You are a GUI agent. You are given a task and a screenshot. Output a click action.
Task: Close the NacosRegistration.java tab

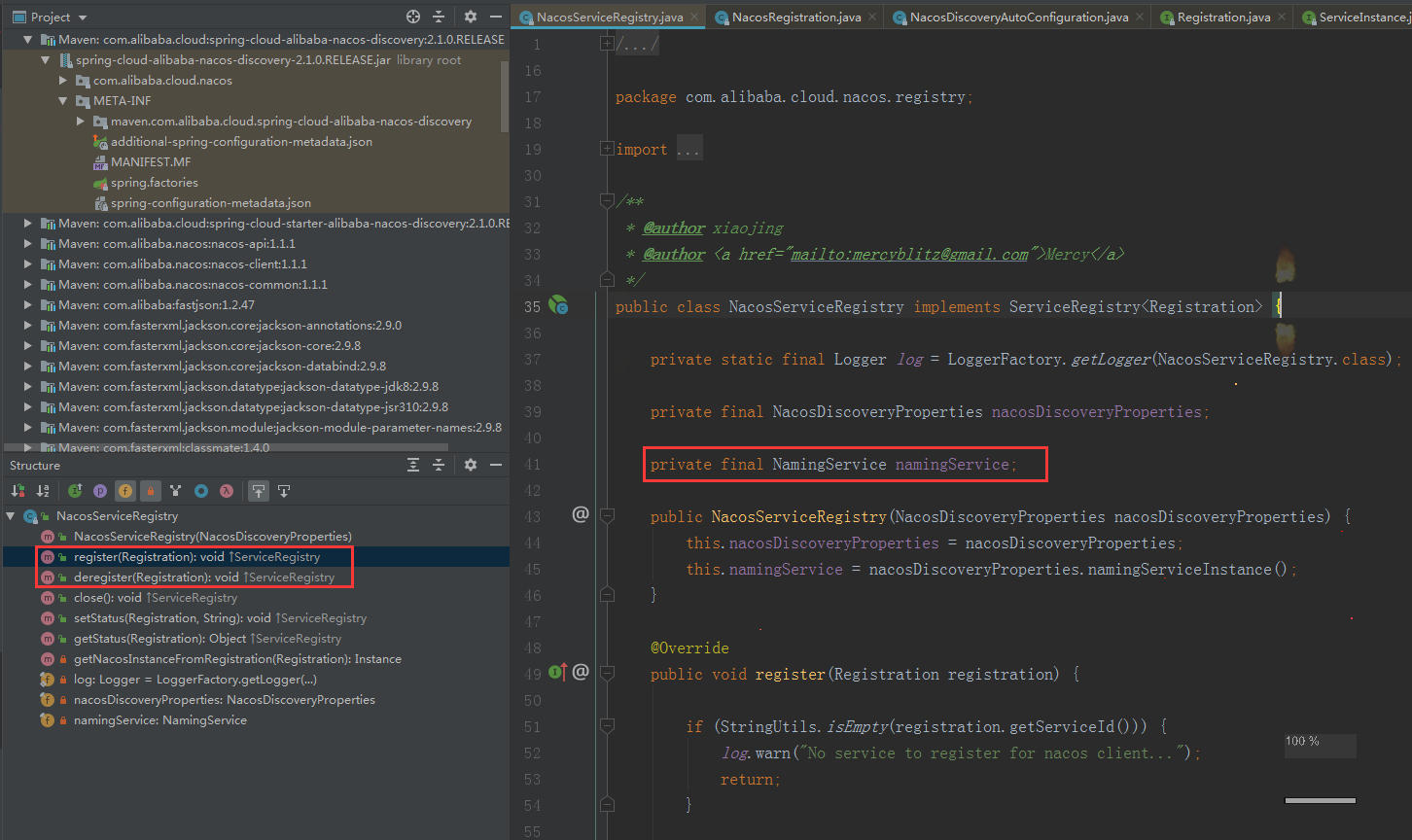click(870, 17)
